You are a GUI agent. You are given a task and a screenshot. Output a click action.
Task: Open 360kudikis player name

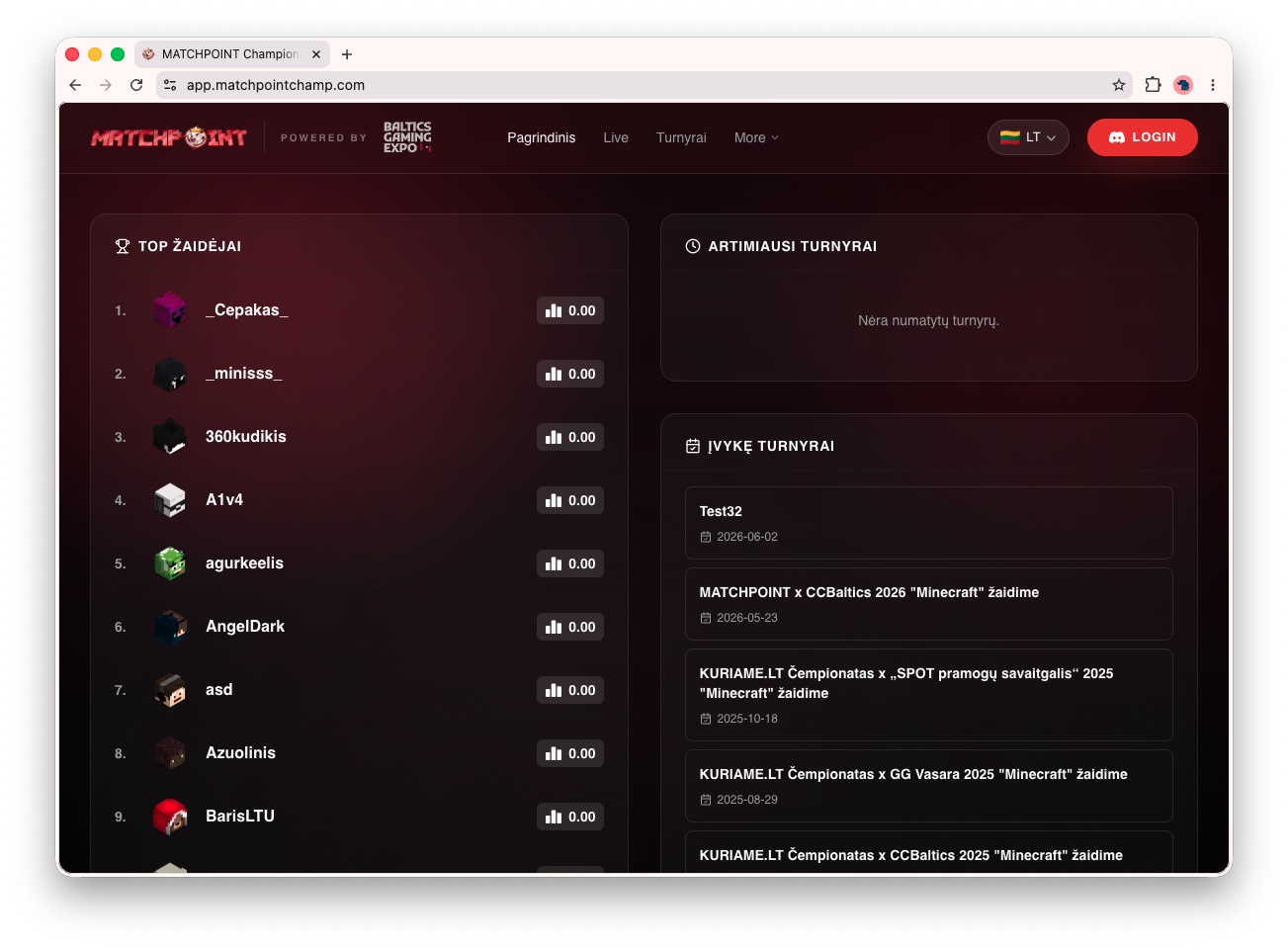tap(246, 437)
